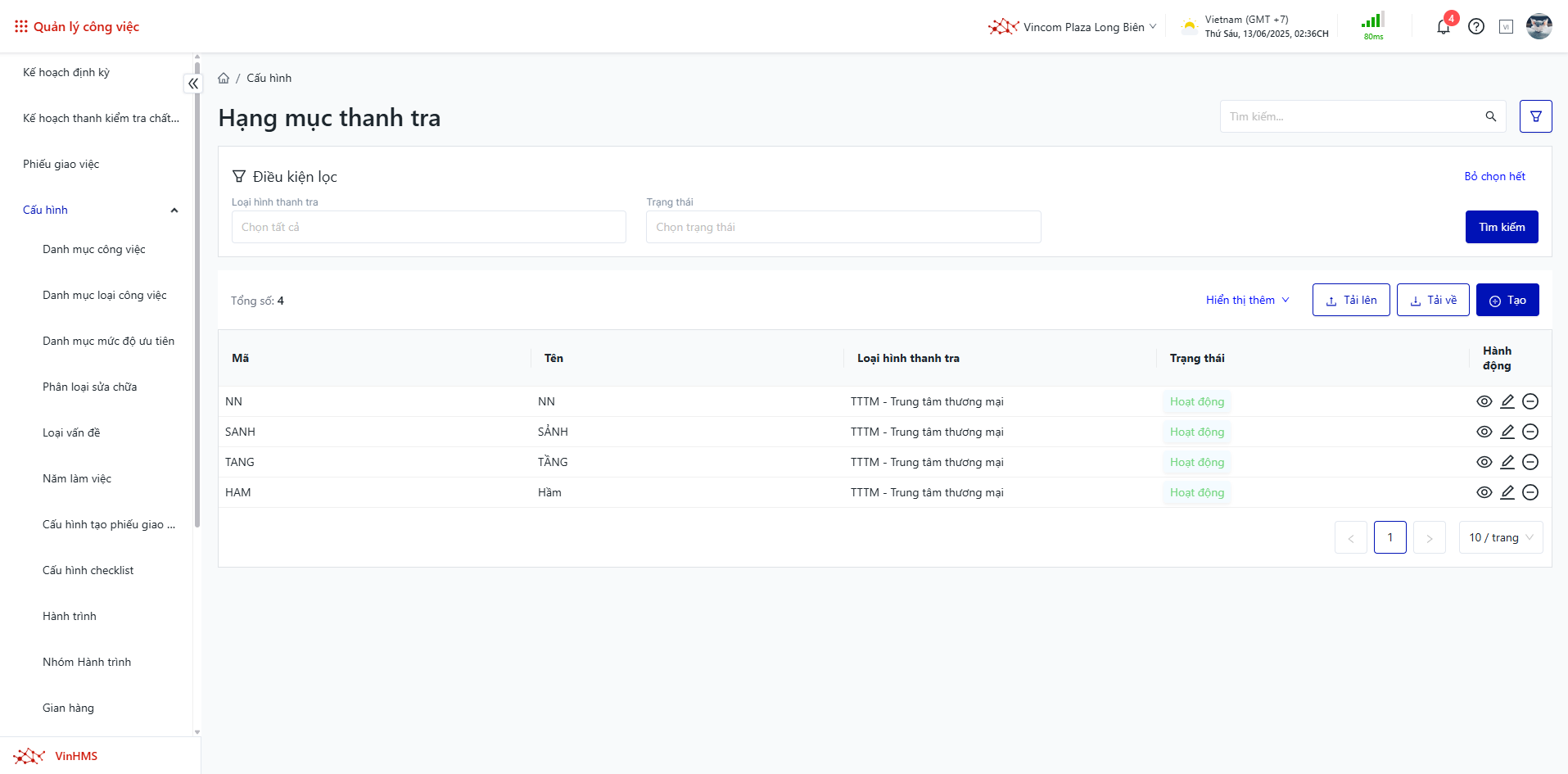Click the edit pencil for SANH row
1568x774 pixels.
point(1507,432)
